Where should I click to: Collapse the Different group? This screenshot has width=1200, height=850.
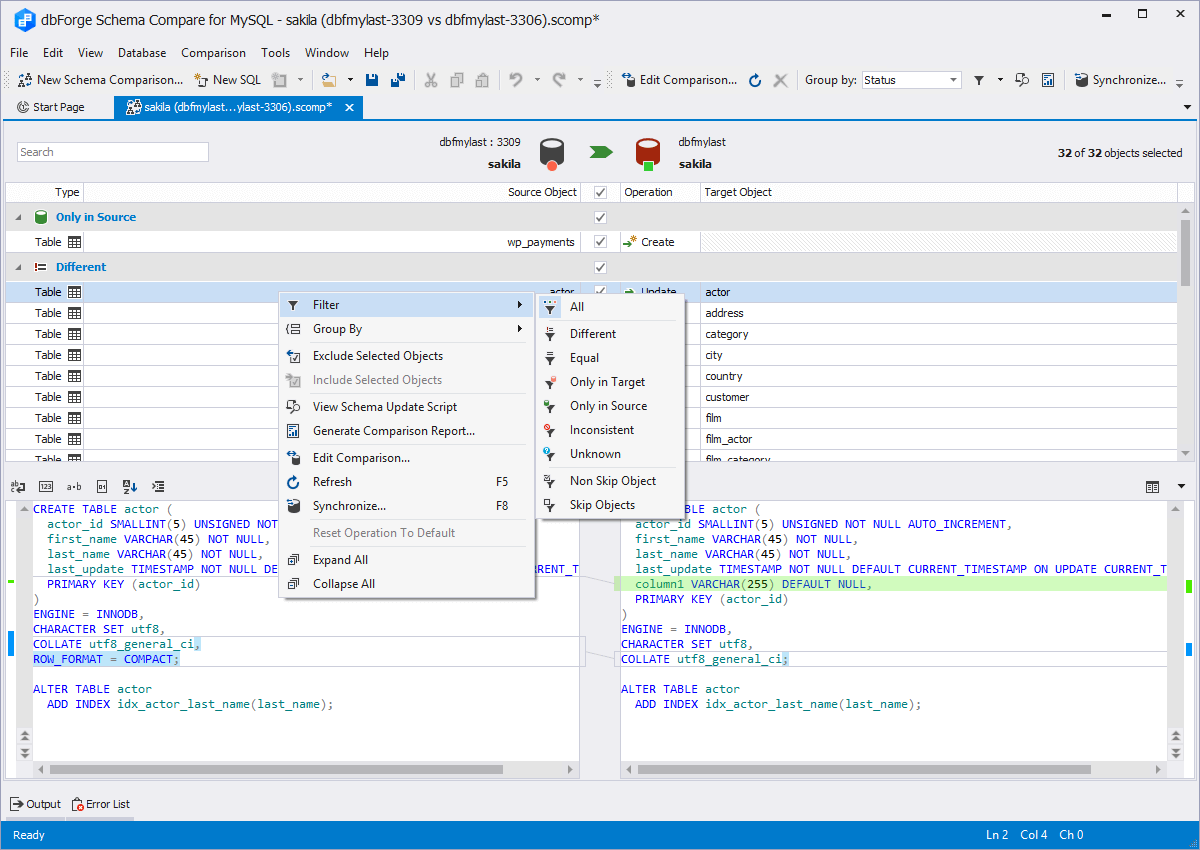(x=18, y=267)
